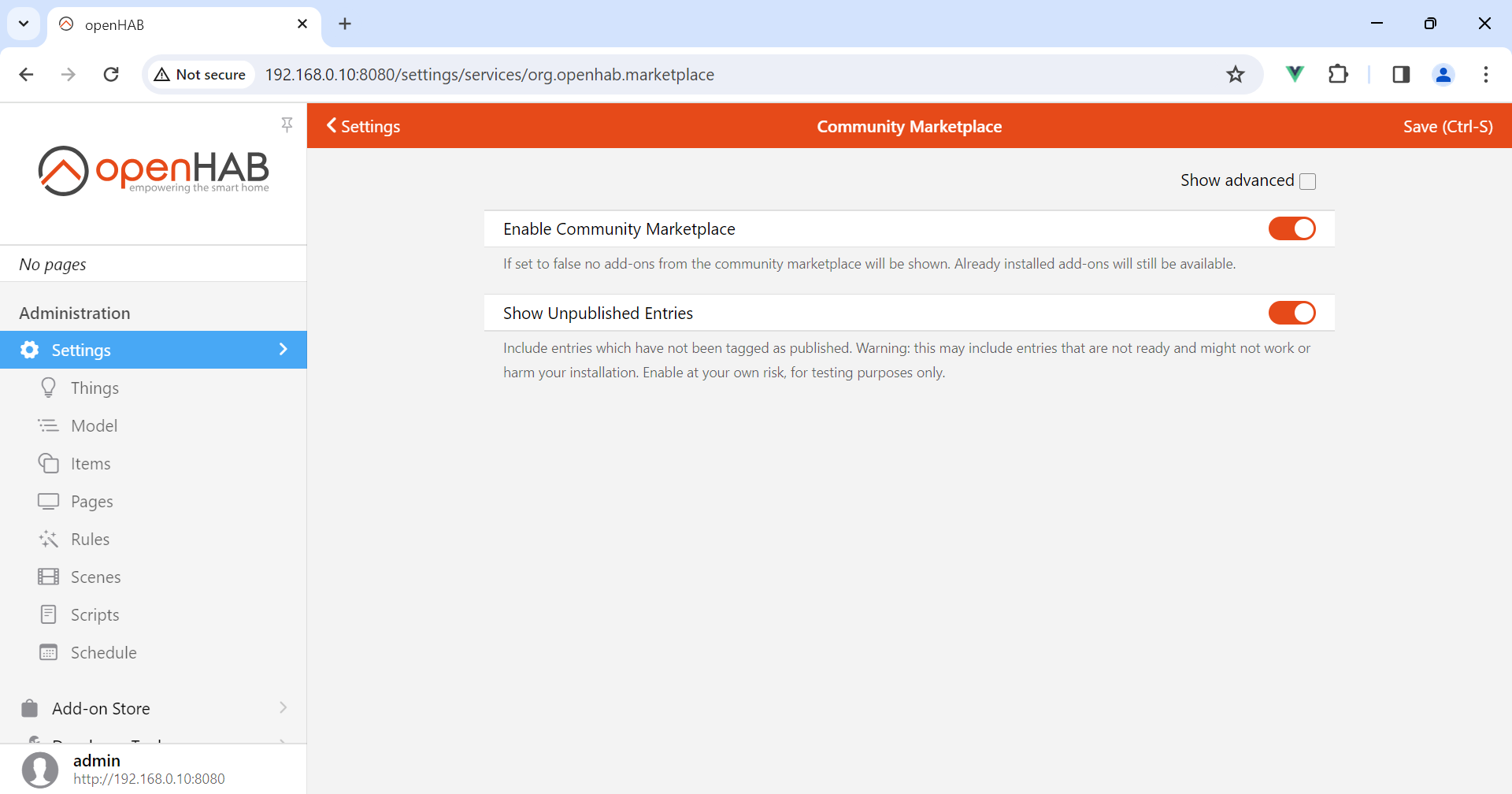
Task: Go forward in browser history
Action: point(69,74)
